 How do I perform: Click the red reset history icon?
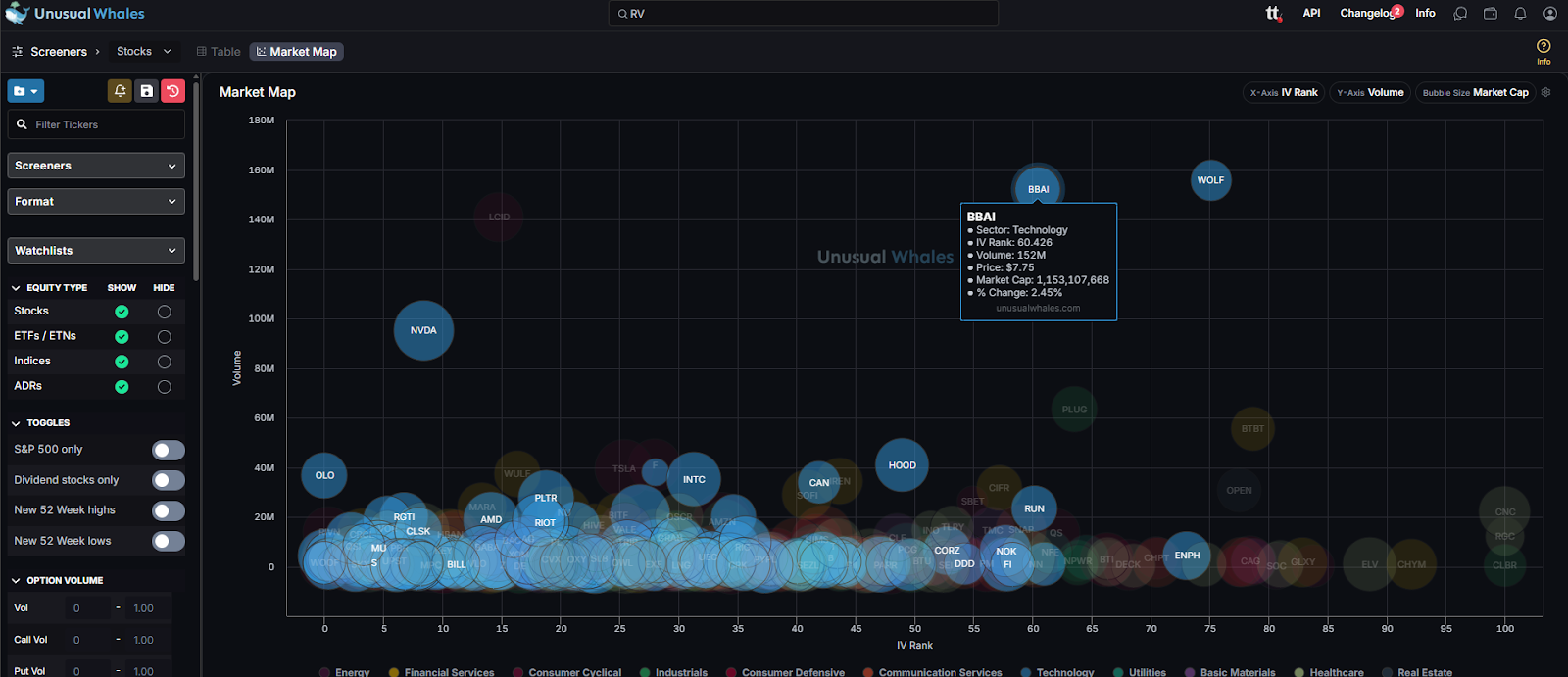(x=172, y=91)
